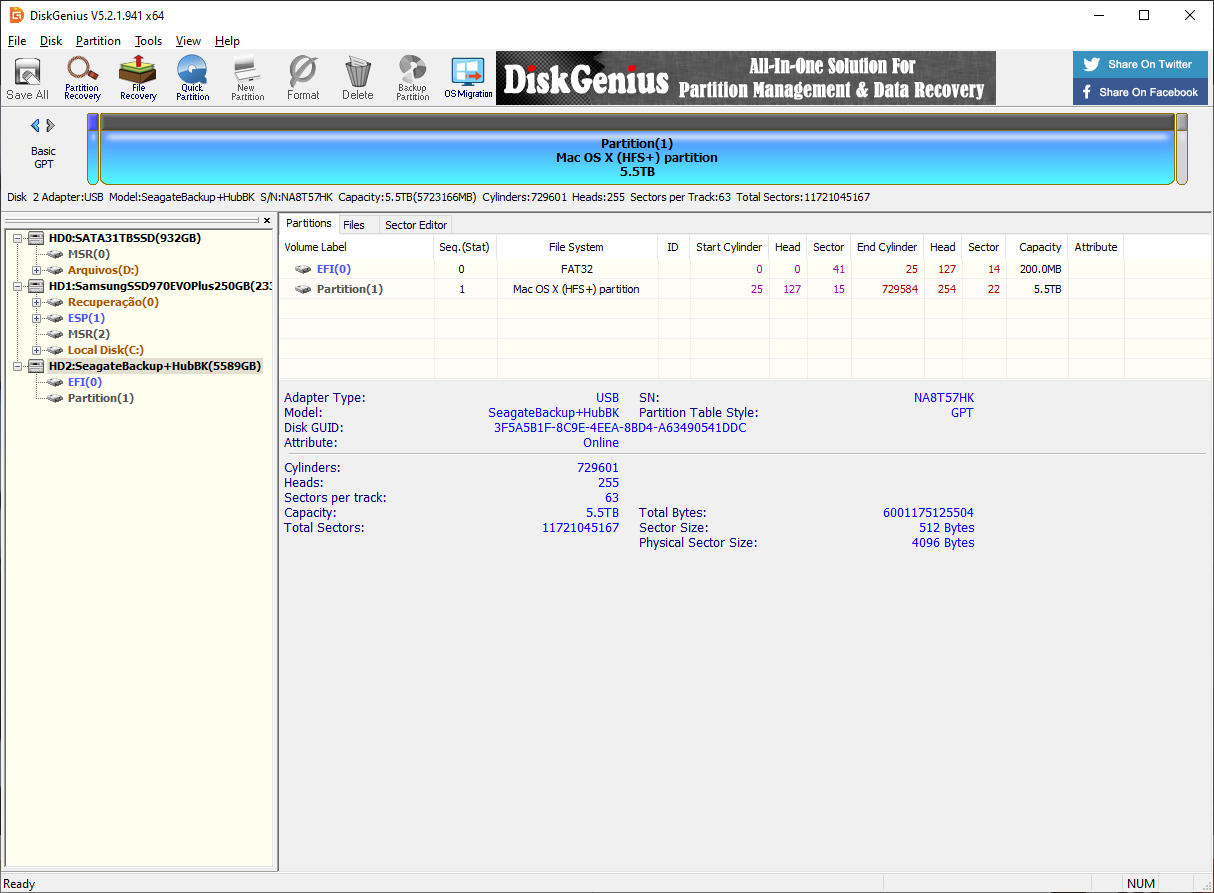Select HD2:SeagateBackup+HubBK(5589GB) in tree

click(x=155, y=366)
